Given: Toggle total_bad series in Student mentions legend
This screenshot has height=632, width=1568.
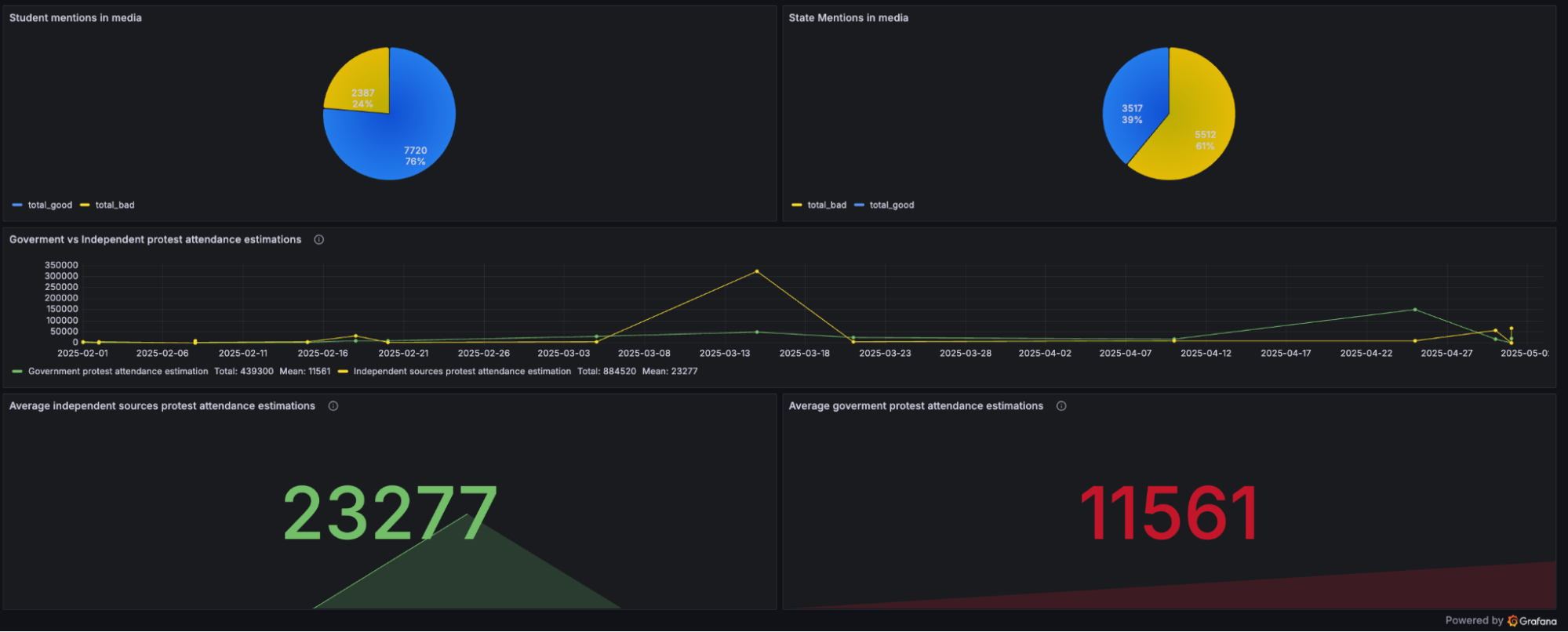Looking at the screenshot, I should [115, 205].
